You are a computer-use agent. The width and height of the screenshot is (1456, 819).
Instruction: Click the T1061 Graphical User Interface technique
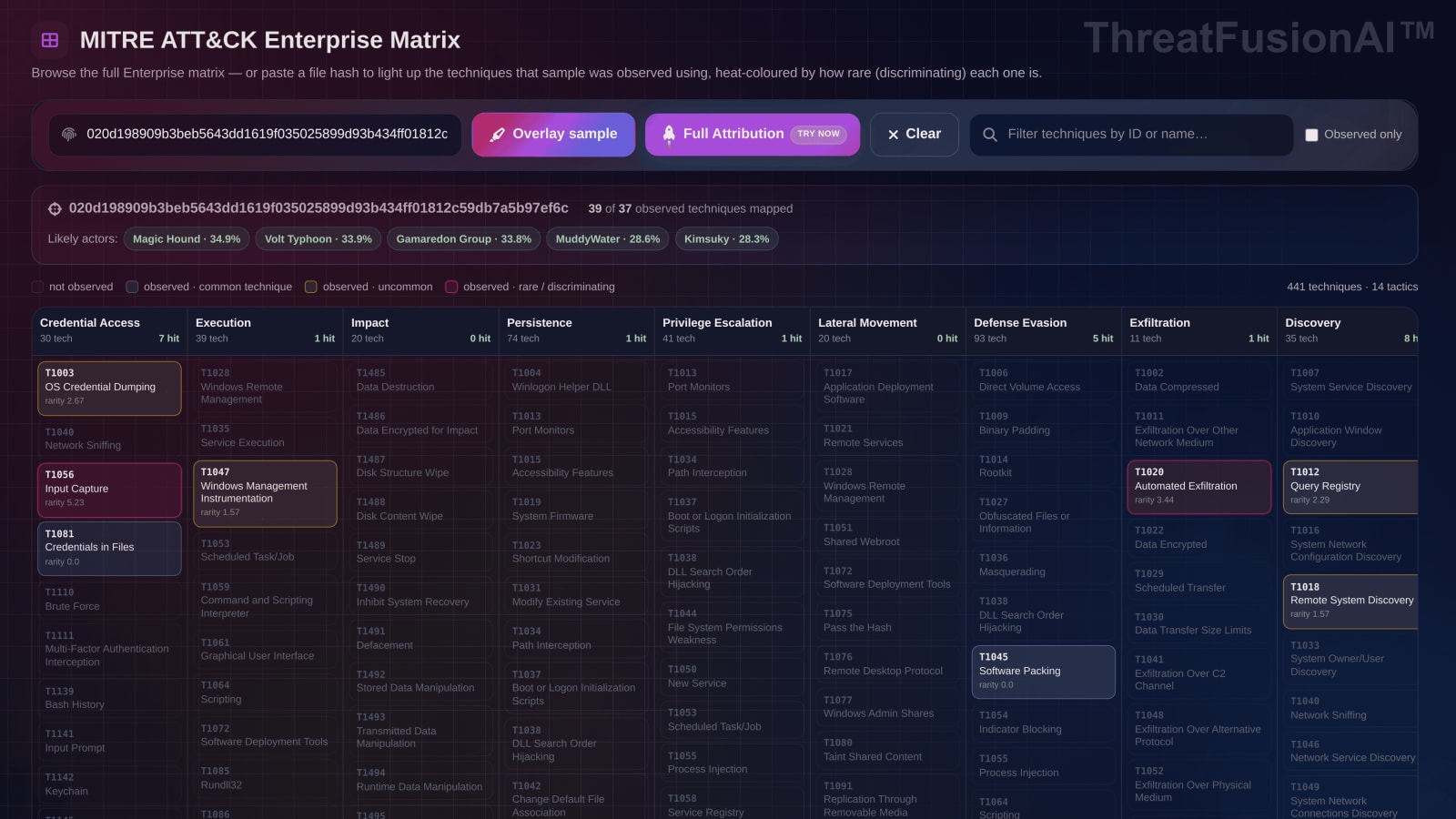pos(265,650)
